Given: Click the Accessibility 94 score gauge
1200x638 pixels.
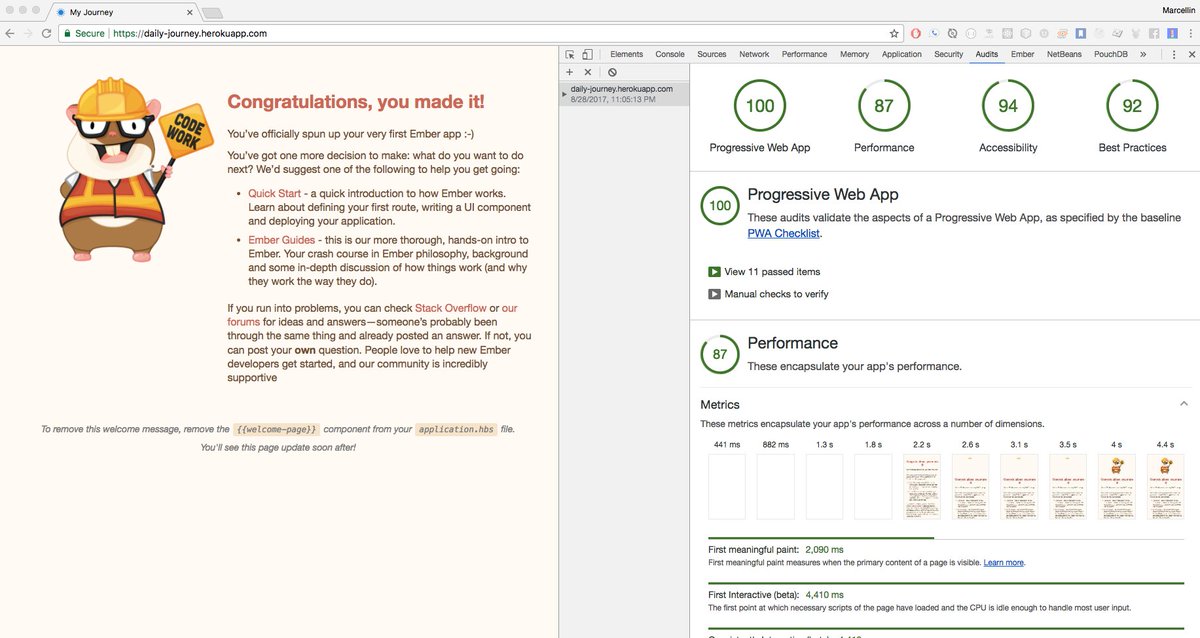Looking at the screenshot, I should pos(1008,106).
